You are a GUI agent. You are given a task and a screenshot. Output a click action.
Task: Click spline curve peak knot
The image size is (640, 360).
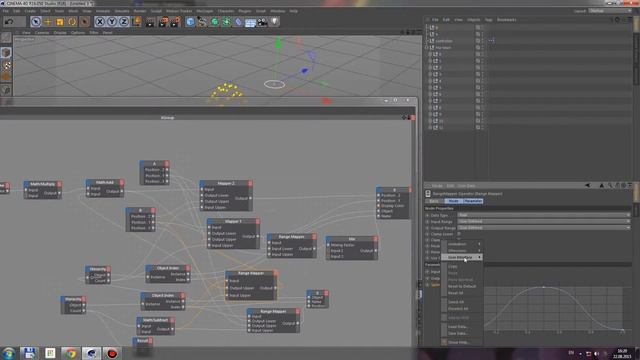click(543, 287)
